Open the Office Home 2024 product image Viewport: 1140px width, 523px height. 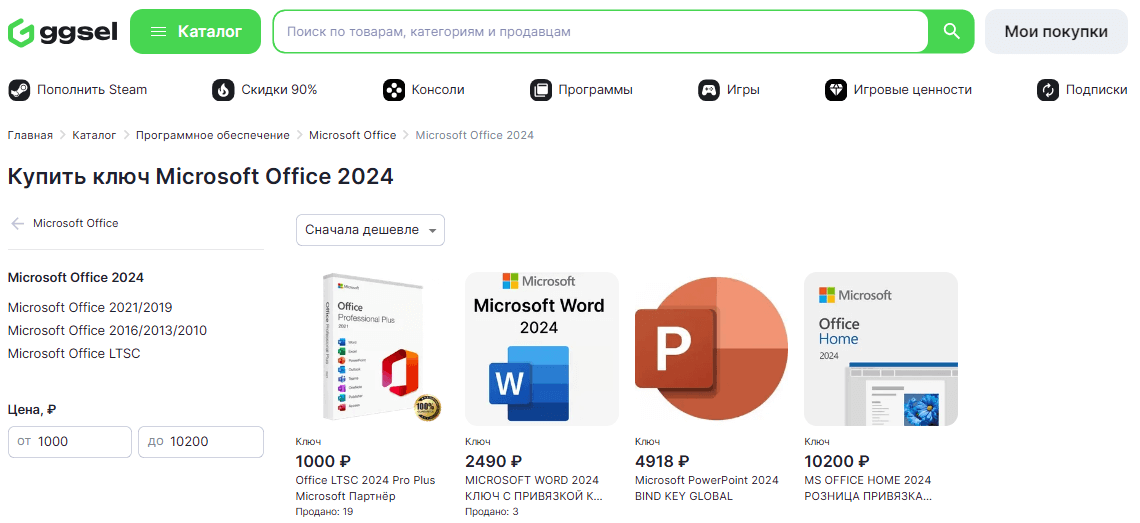pyautogui.click(x=880, y=348)
